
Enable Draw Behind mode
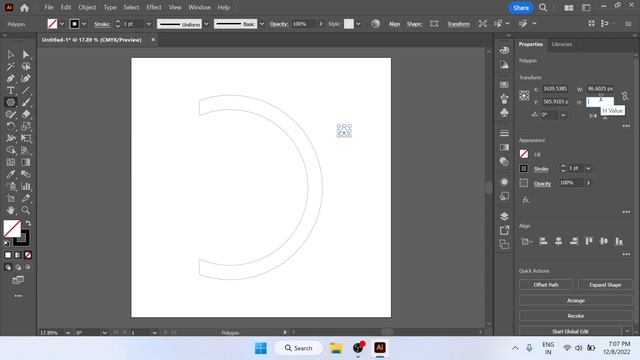(18, 267)
